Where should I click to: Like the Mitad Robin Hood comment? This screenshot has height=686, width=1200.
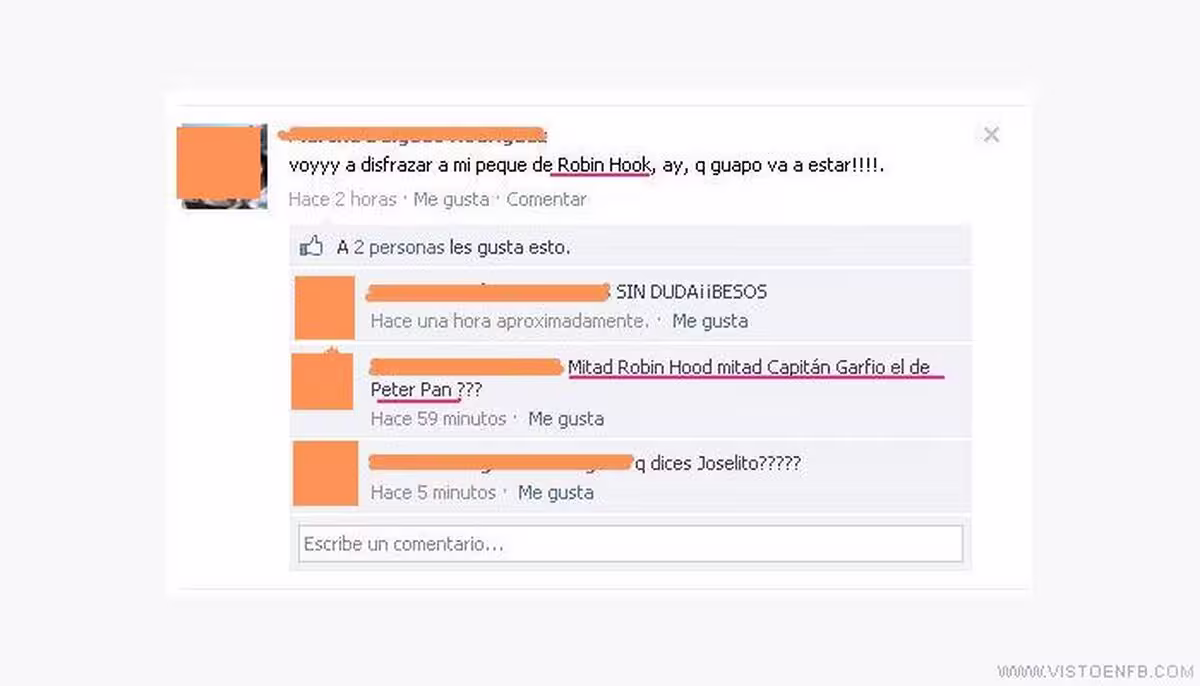pyautogui.click(x=566, y=418)
